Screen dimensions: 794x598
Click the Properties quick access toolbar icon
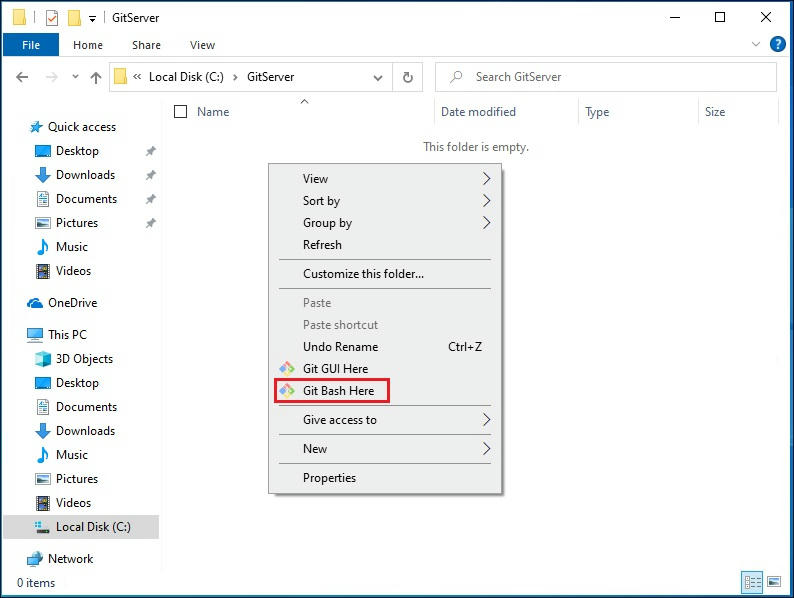[52, 18]
